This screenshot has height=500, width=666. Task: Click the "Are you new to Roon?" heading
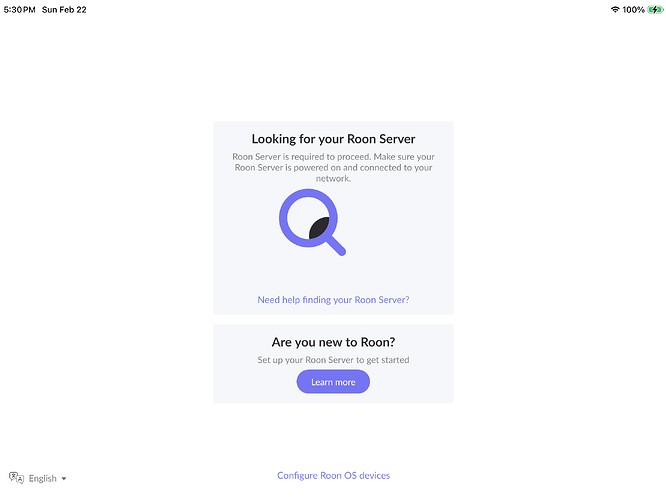click(x=333, y=342)
